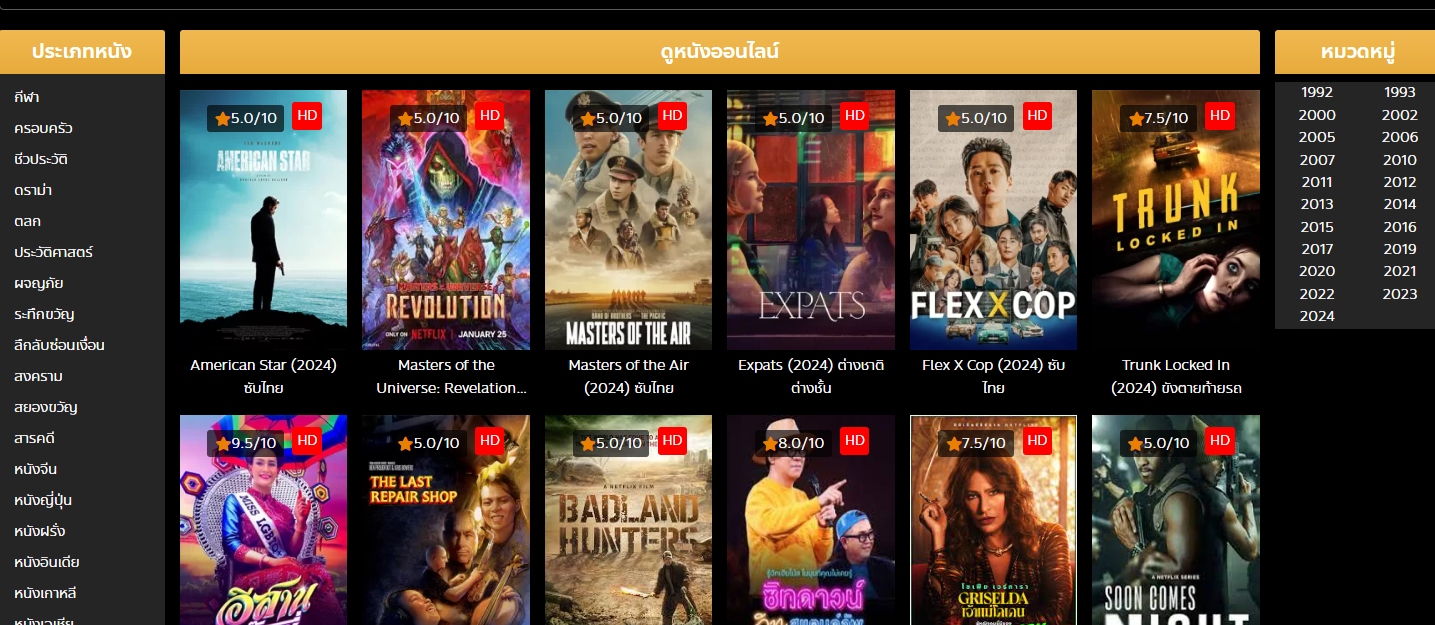The height and width of the screenshot is (625, 1435).
Task: Open the Trunk Locked In (2024) title link
Action: tap(1176, 376)
